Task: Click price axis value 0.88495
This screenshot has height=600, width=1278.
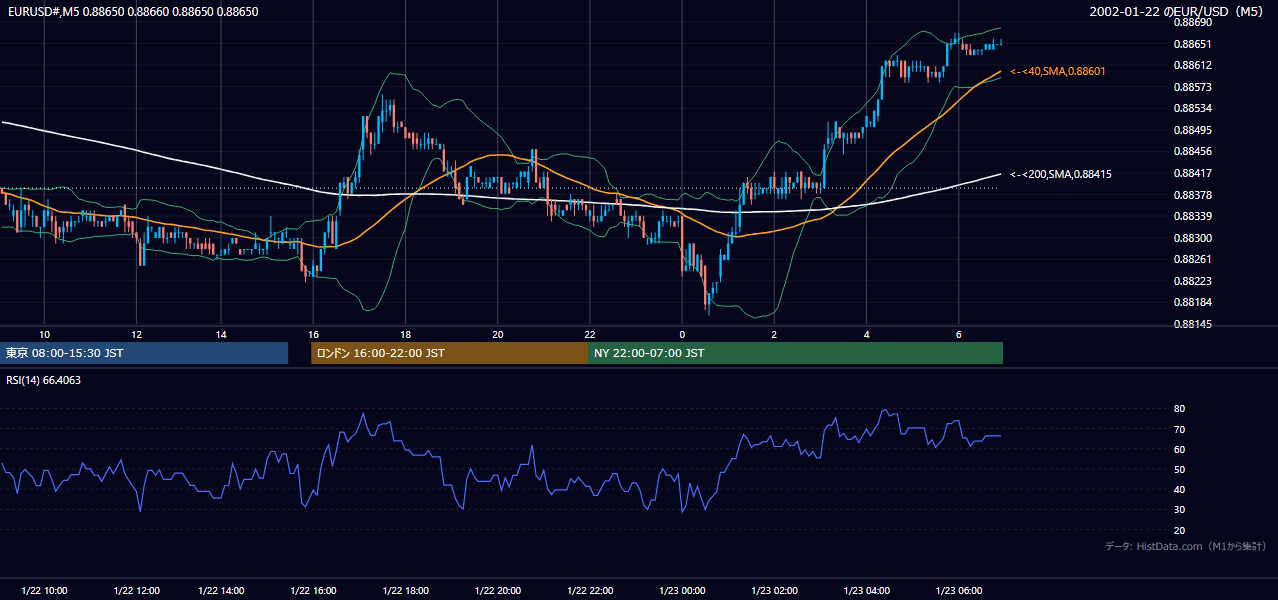Action: click(x=1192, y=130)
